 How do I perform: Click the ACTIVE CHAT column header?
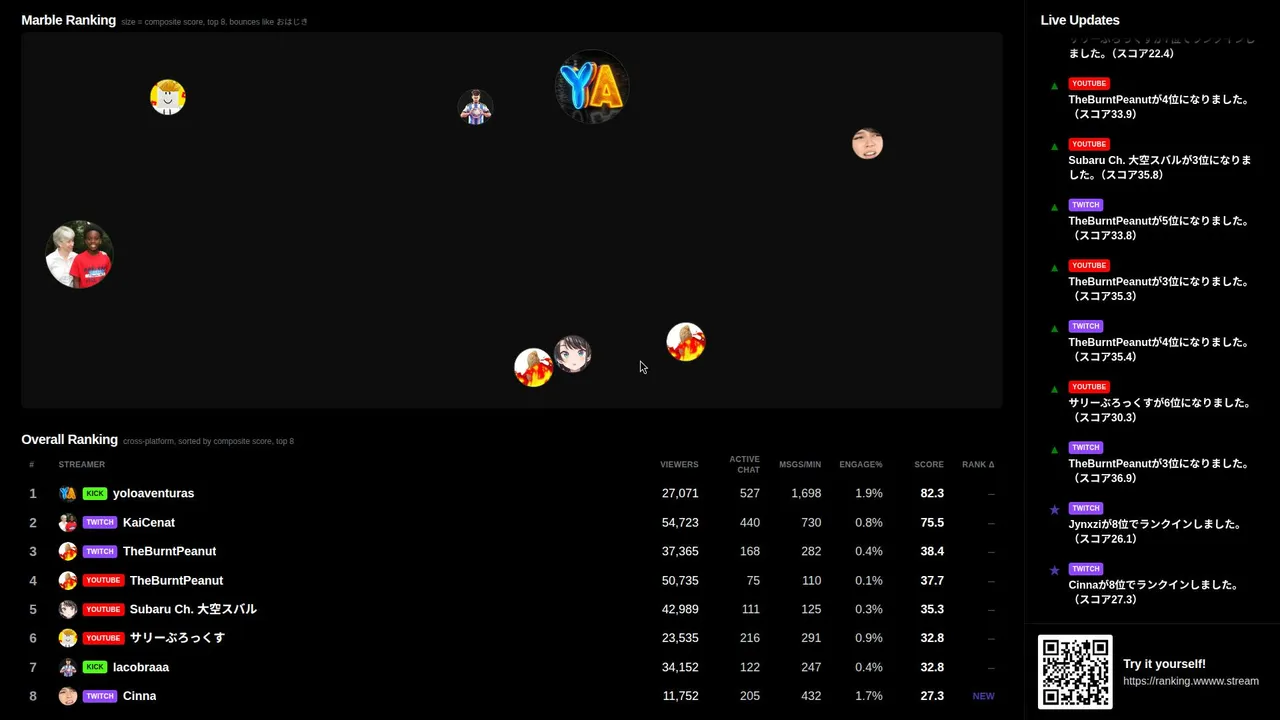point(744,465)
